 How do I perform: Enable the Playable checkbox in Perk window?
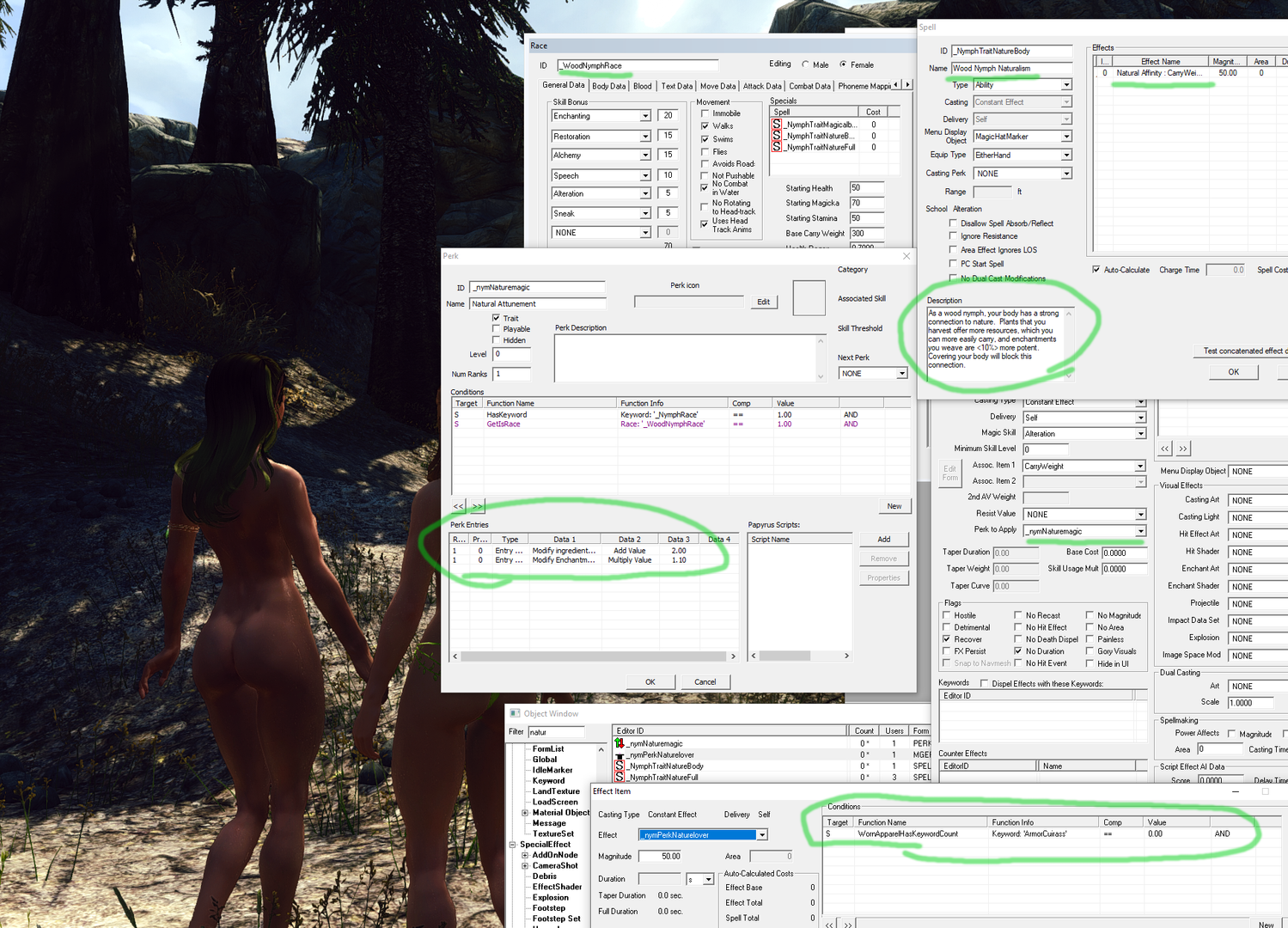point(496,329)
